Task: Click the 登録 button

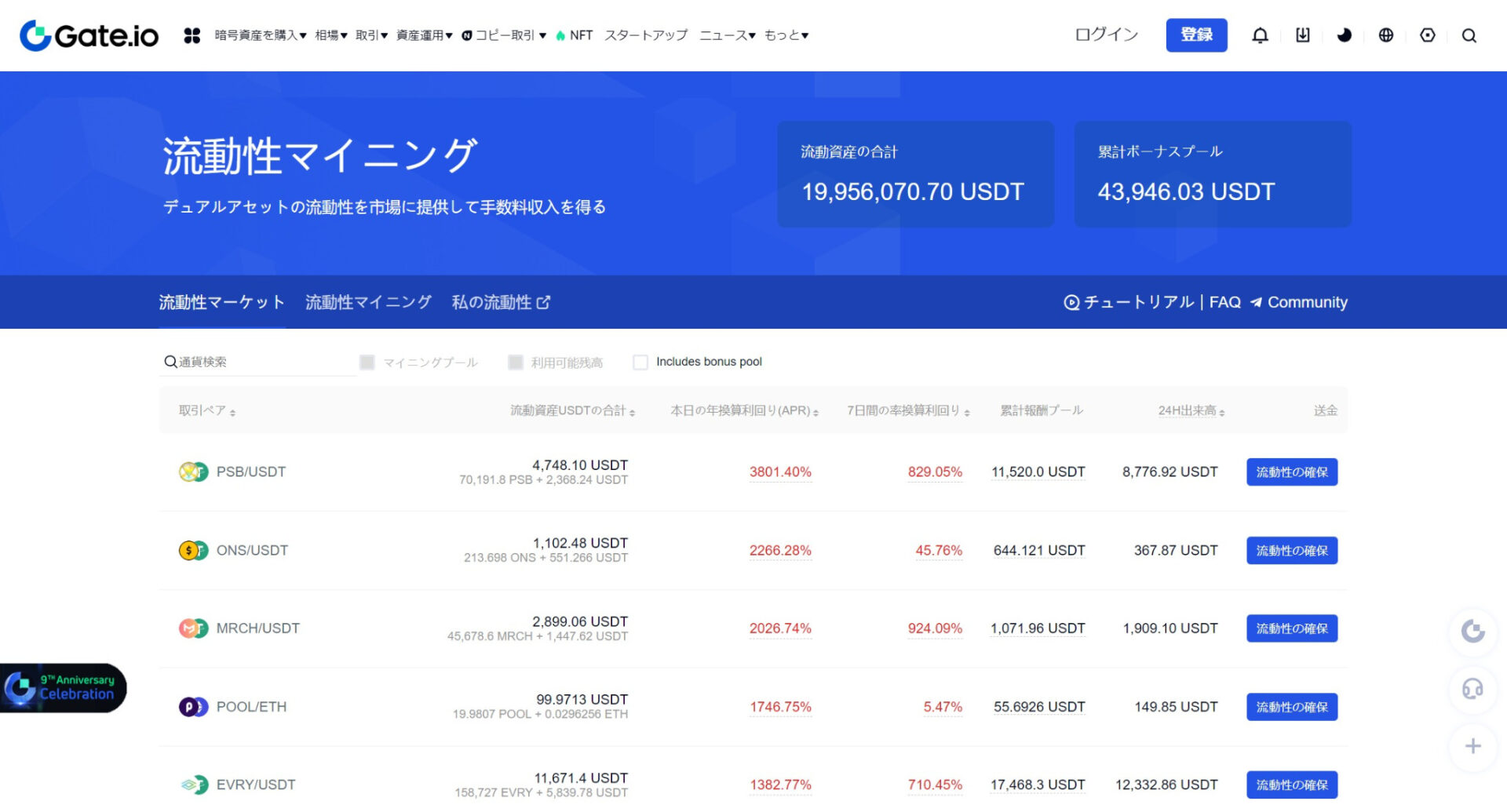Action: (x=1196, y=35)
